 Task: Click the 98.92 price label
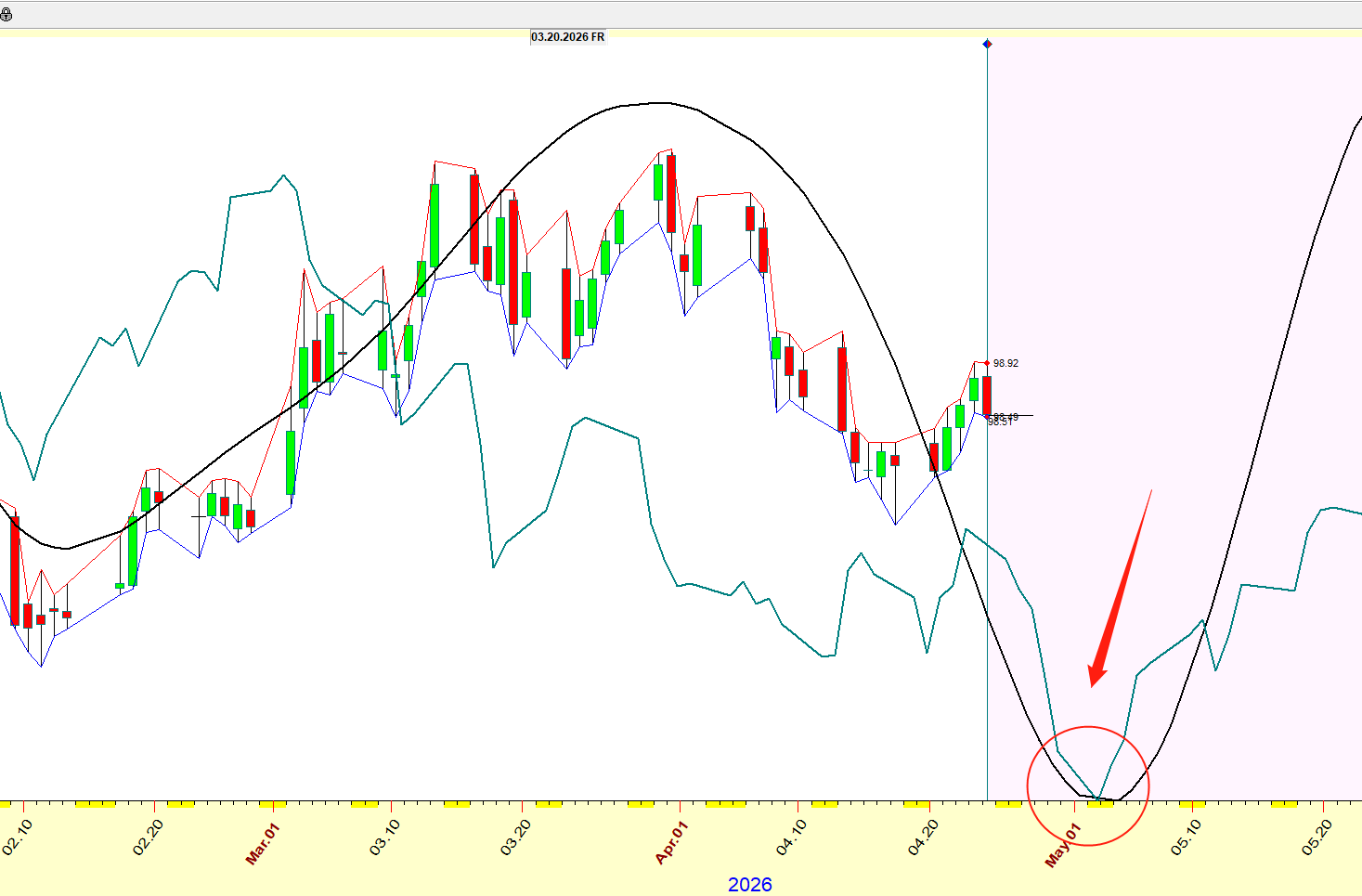click(x=1005, y=363)
